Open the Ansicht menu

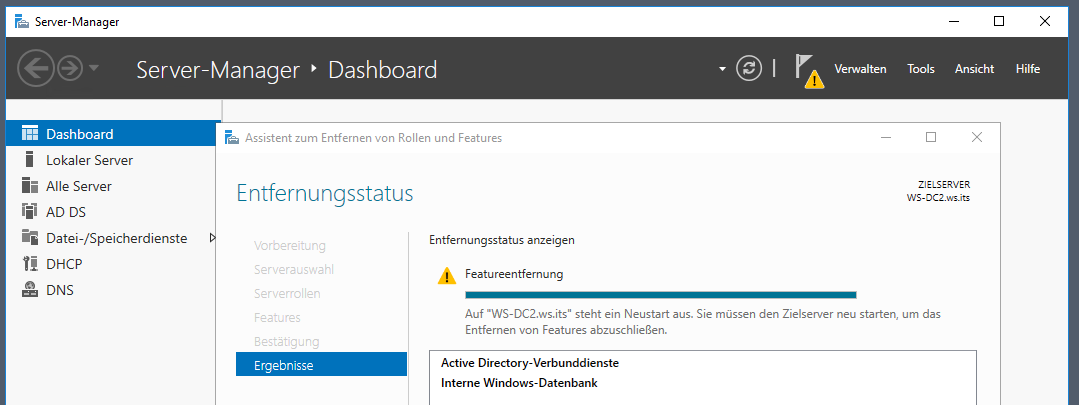pyautogui.click(x=974, y=69)
